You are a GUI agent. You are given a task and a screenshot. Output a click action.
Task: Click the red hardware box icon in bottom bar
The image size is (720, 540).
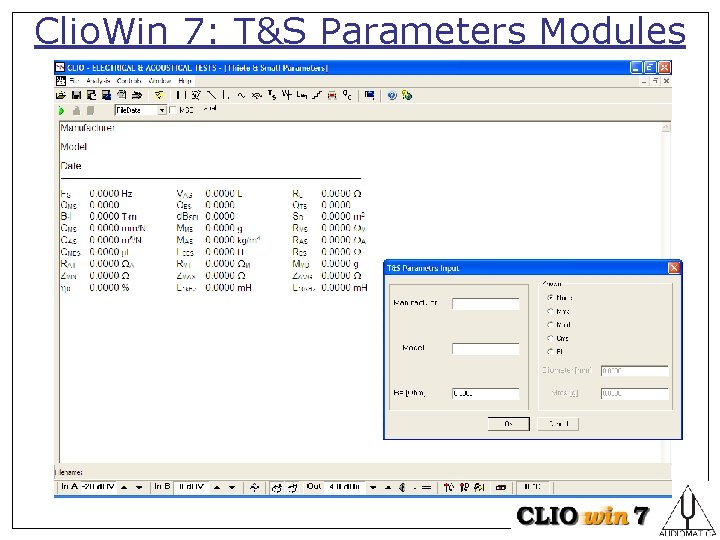coord(501,488)
